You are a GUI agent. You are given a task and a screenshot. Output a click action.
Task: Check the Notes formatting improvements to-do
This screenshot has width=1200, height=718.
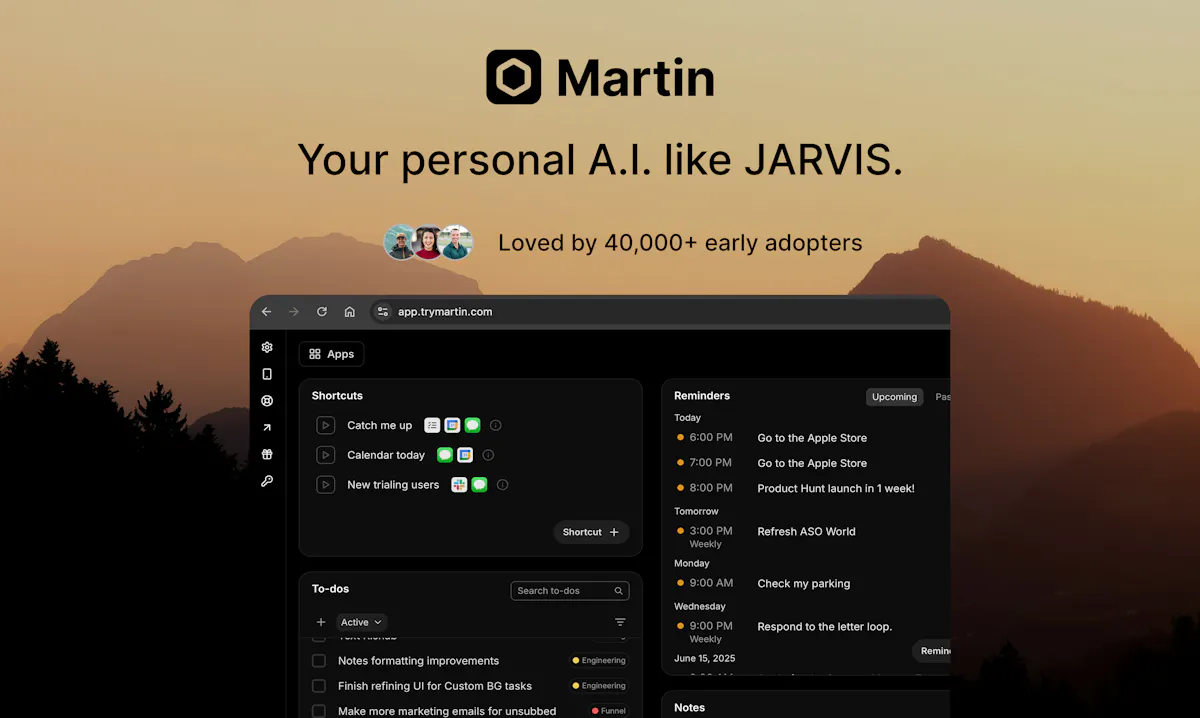click(x=319, y=661)
